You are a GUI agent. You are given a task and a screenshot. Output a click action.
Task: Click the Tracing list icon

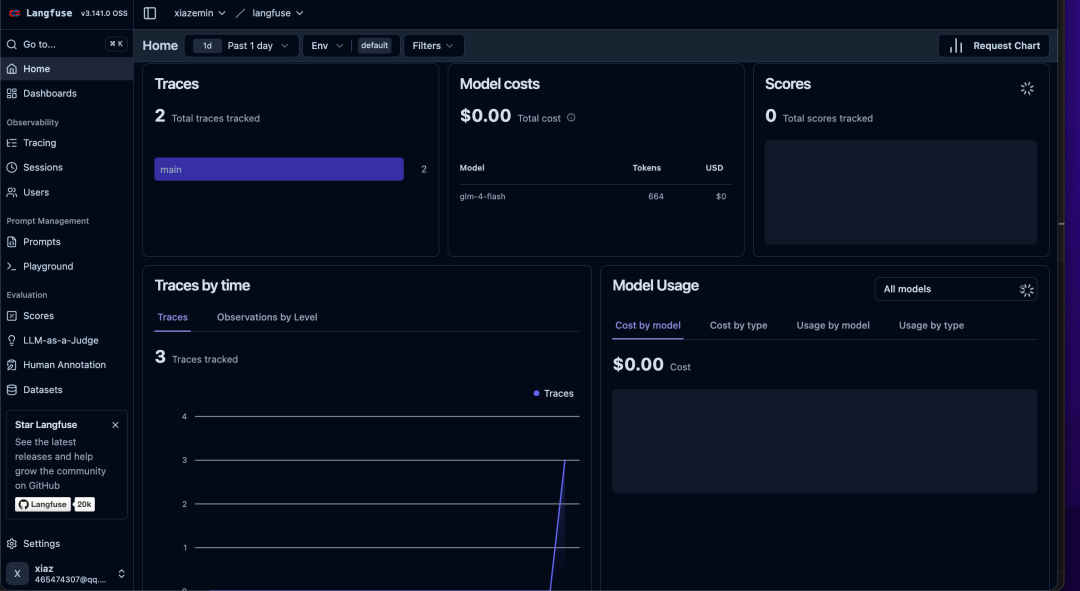pos(12,143)
